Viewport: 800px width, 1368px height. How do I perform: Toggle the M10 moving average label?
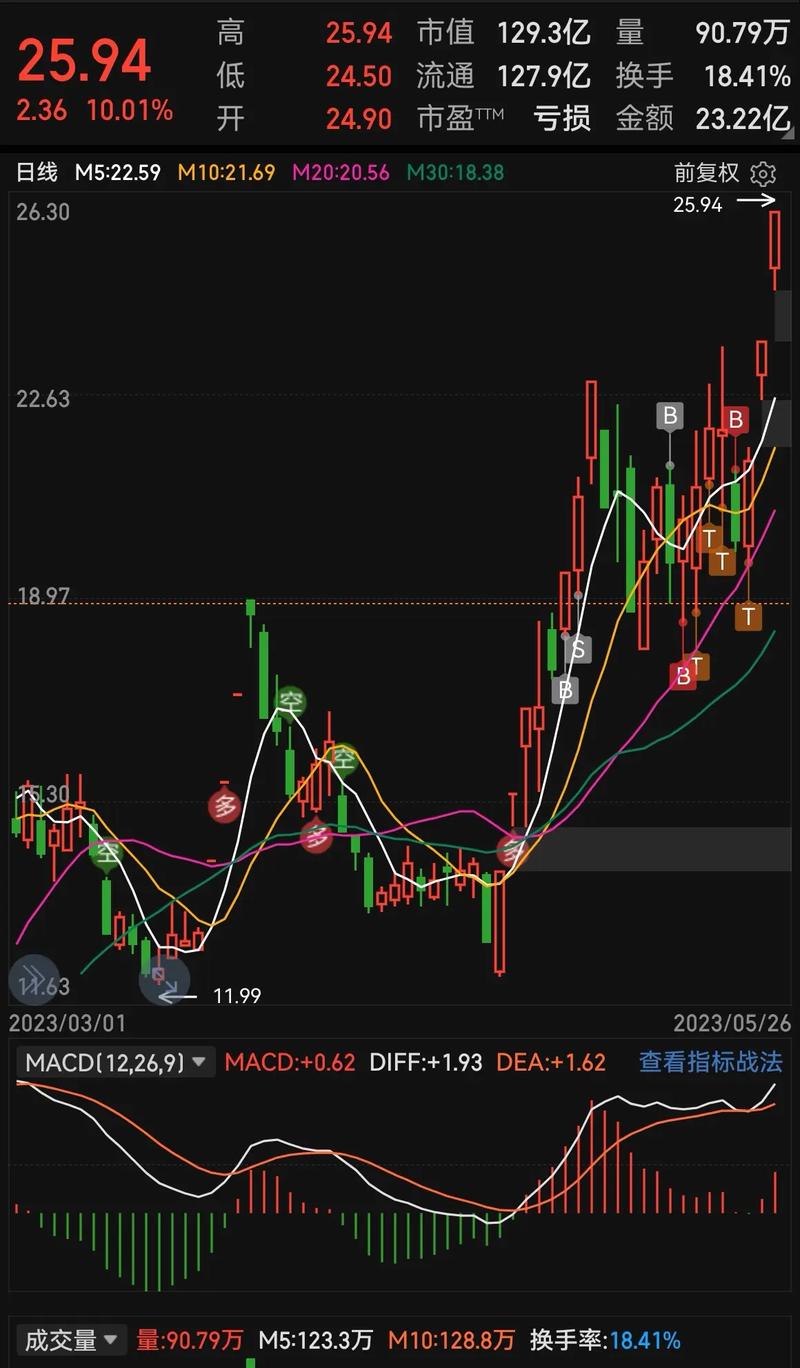226,173
